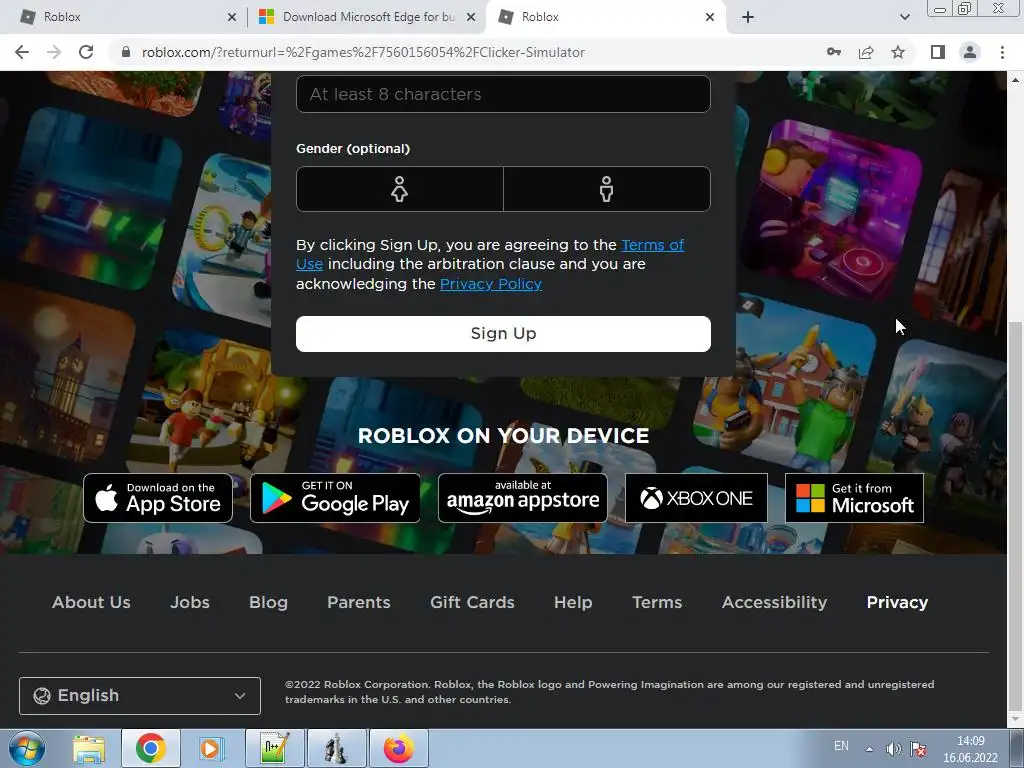Screen dimensions: 1024x768
Task: Open the Blog footer link
Action: tap(268, 602)
